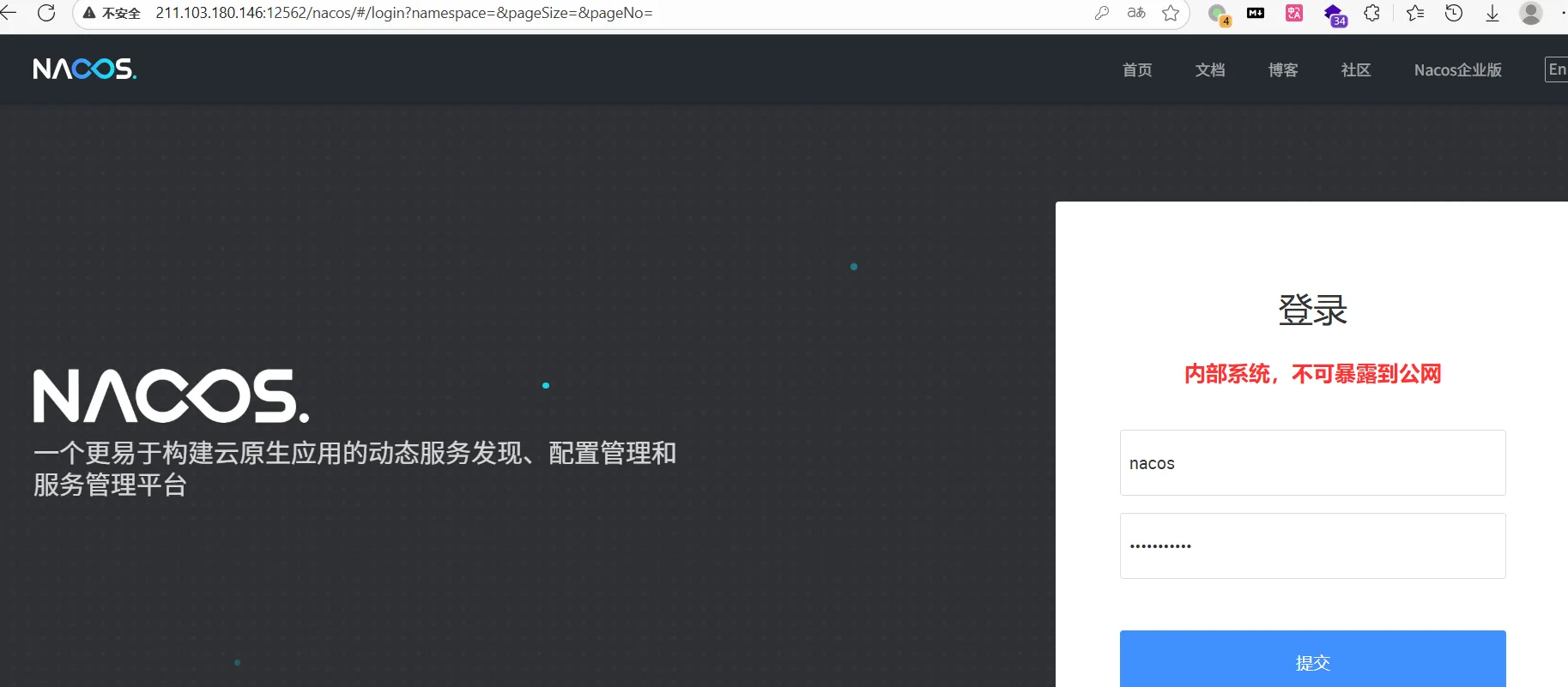
Task: Click into the password input field
Action: coord(1312,546)
